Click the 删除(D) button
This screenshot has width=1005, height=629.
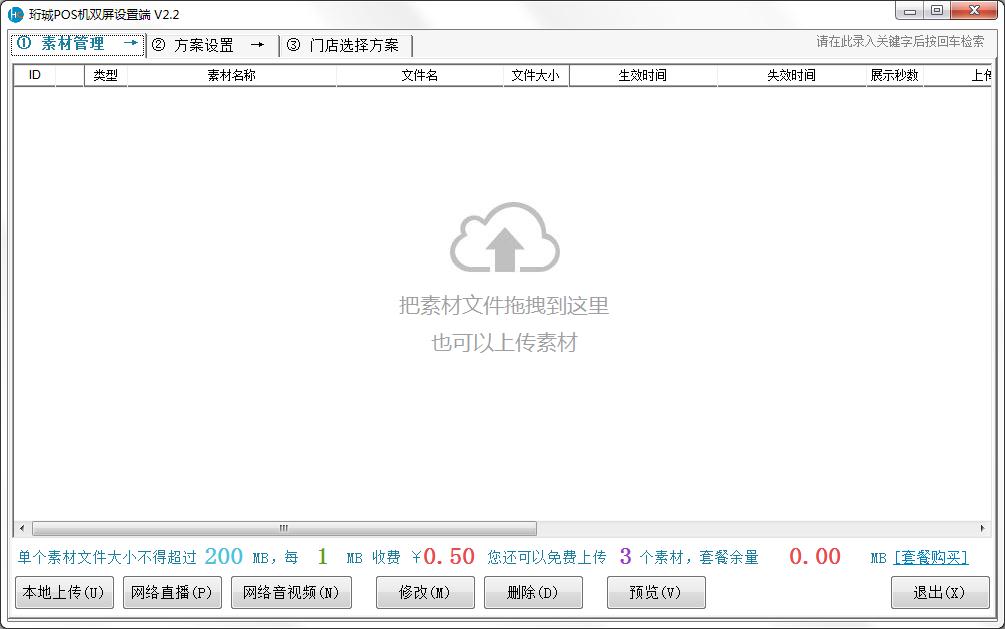click(x=533, y=592)
